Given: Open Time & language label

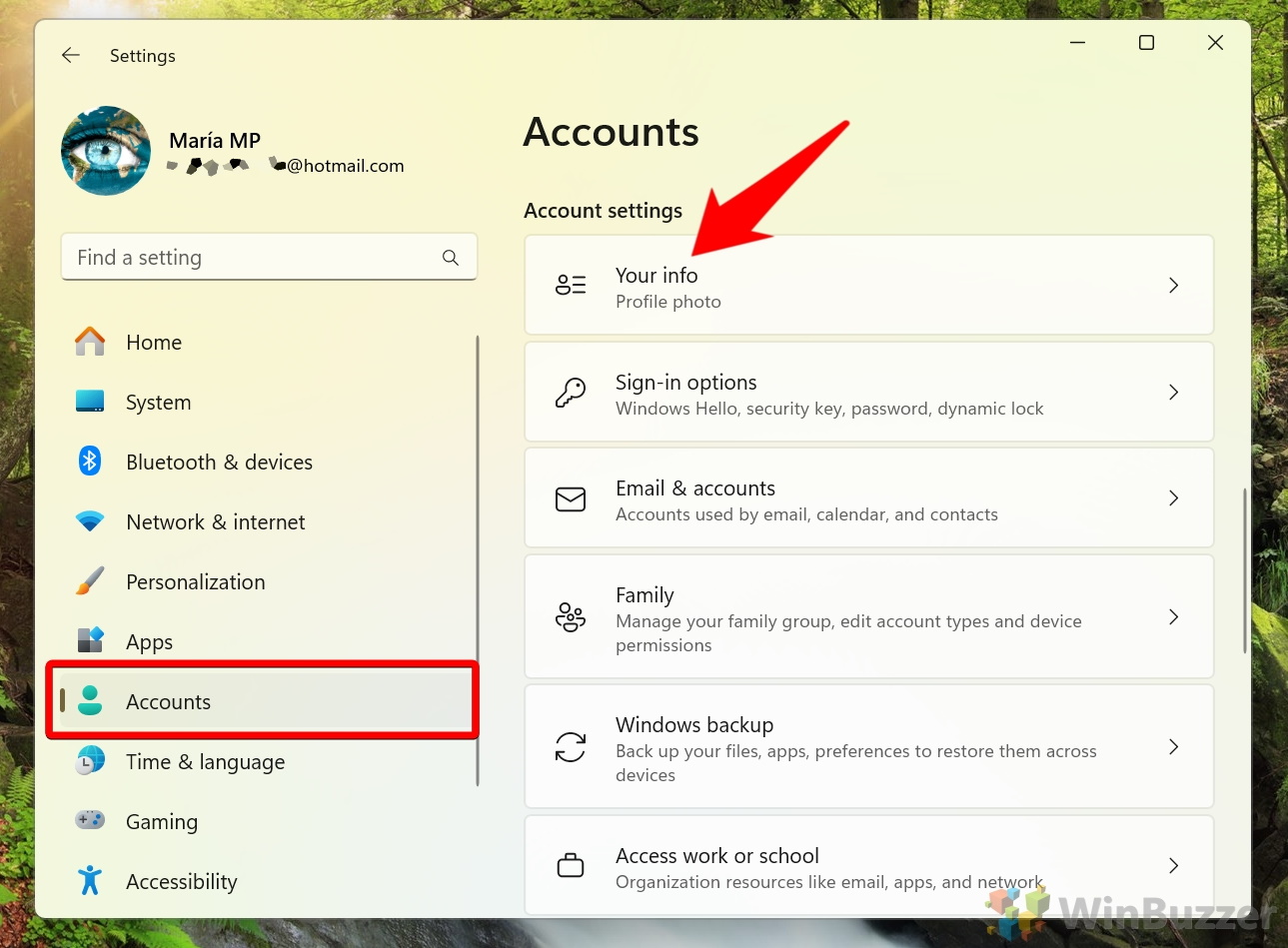Looking at the screenshot, I should pos(205,762).
